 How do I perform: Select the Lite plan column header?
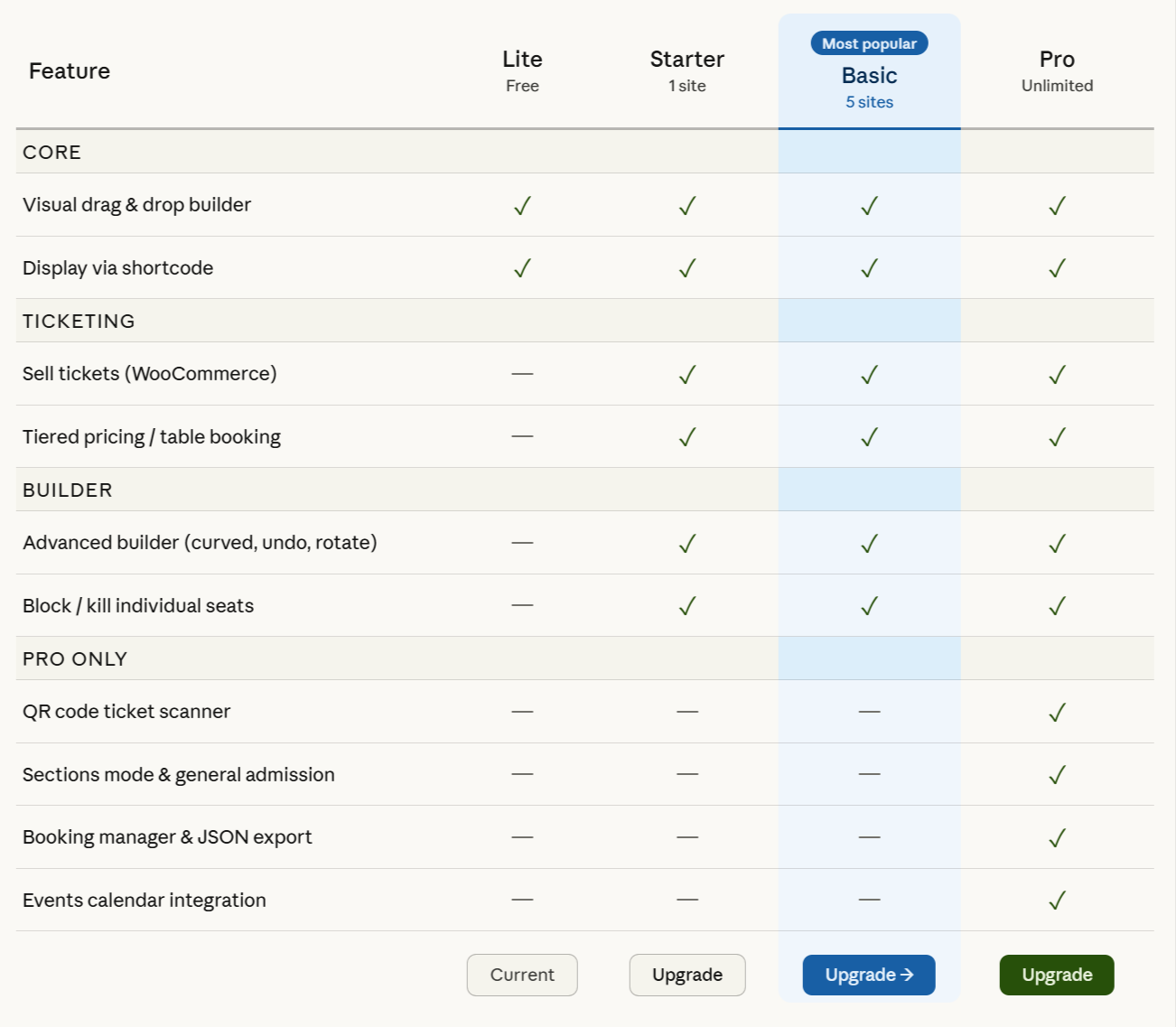click(522, 70)
